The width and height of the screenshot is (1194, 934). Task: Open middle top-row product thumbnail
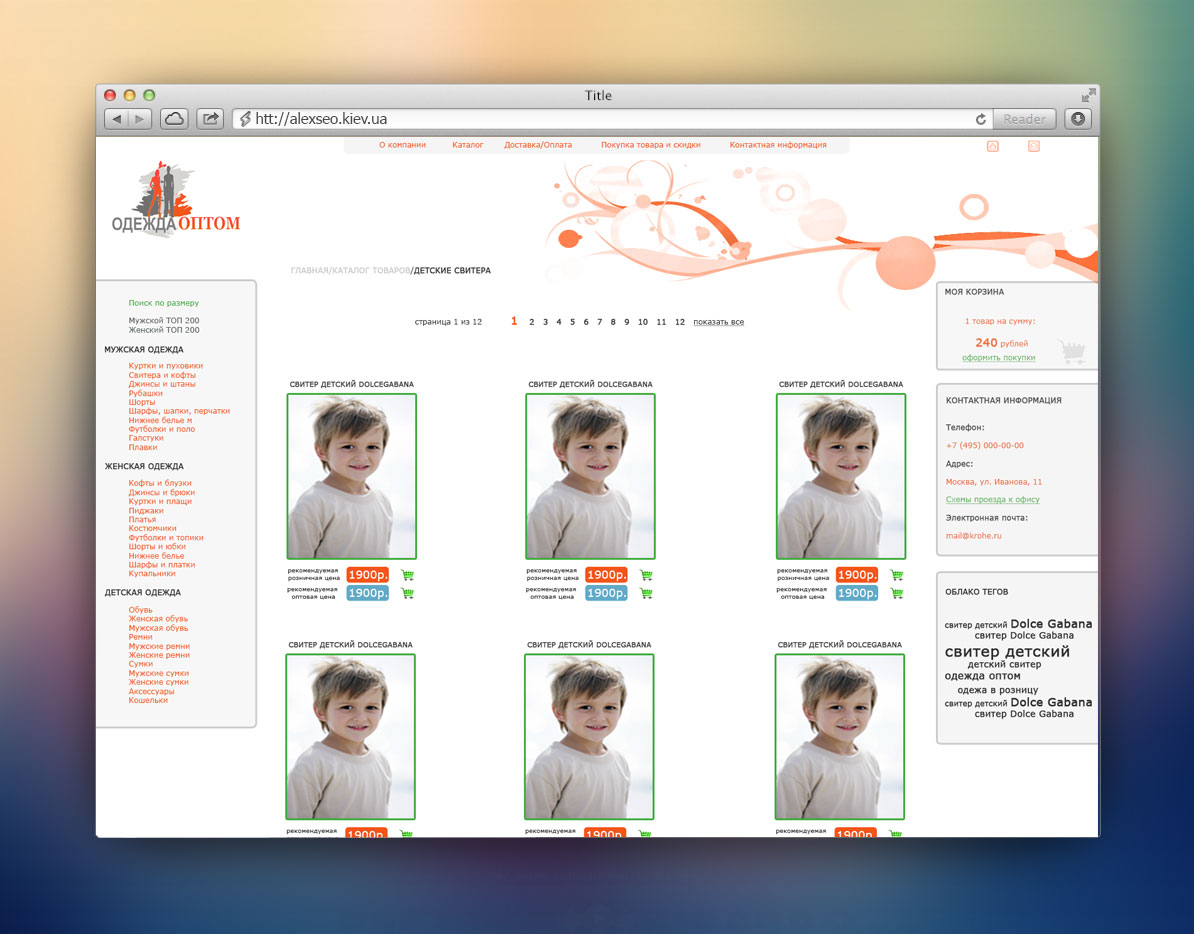pyautogui.click(x=590, y=477)
